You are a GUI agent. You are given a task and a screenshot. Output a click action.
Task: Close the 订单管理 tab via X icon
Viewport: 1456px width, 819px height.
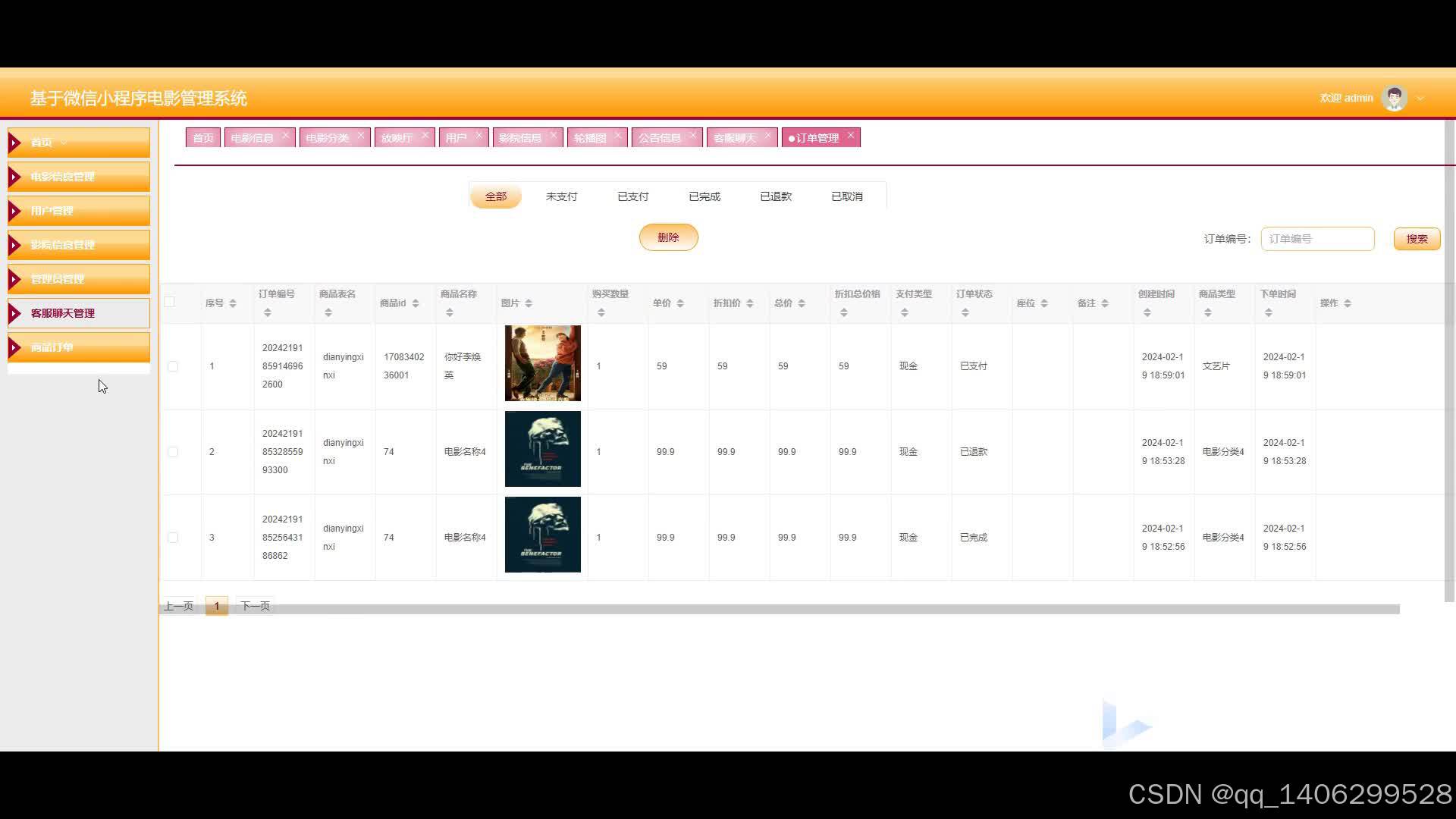click(851, 135)
